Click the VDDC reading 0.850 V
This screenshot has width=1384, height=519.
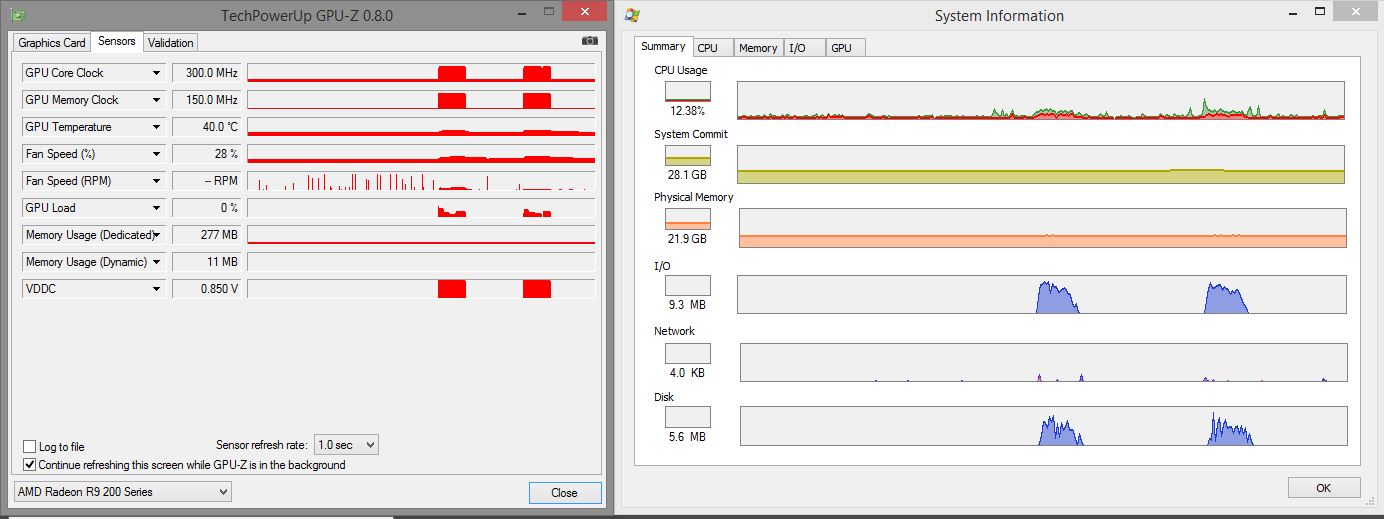pos(207,289)
